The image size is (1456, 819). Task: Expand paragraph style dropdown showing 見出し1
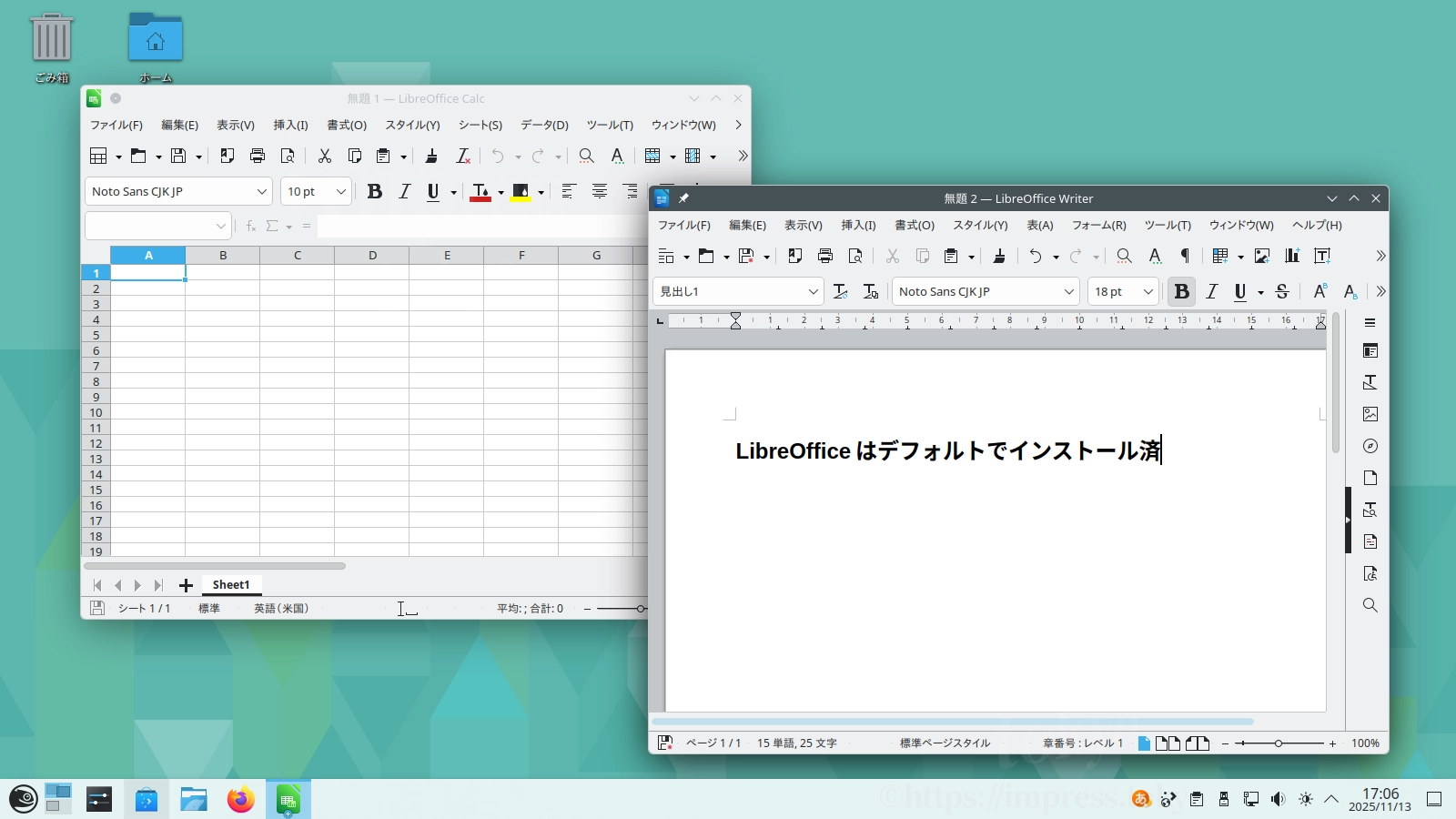click(x=813, y=291)
